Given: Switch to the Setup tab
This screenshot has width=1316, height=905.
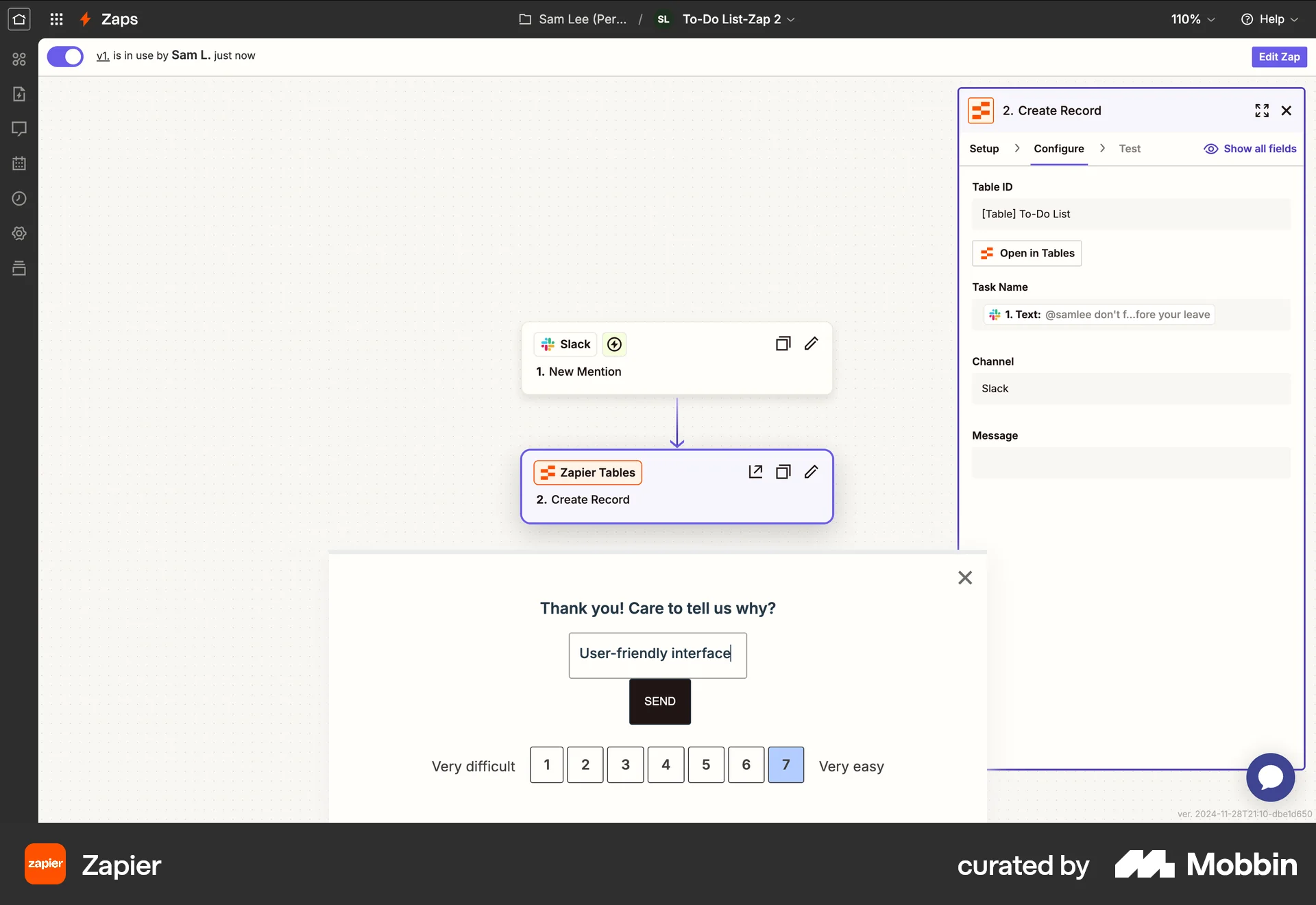Looking at the screenshot, I should 984,148.
